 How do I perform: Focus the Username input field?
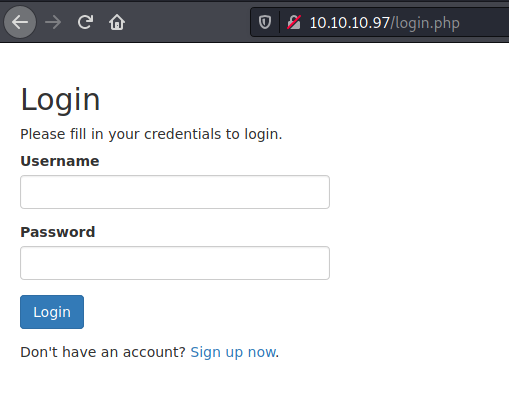tap(175, 192)
